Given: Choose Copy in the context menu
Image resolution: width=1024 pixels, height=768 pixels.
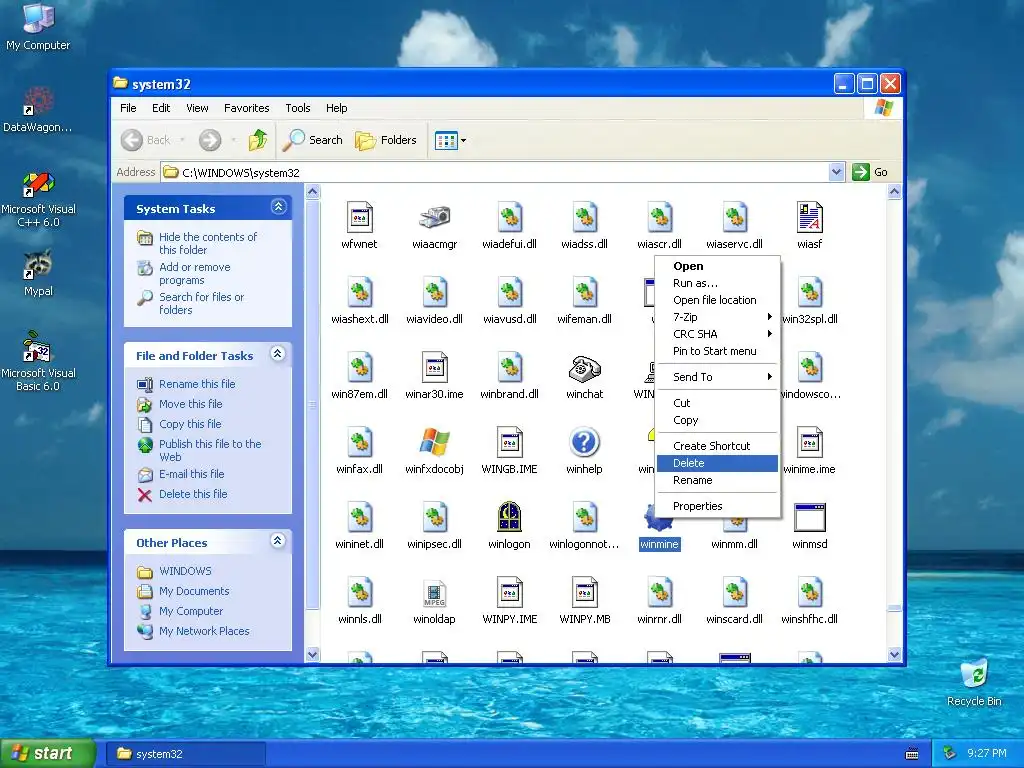Looking at the screenshot, I should 717,420.
